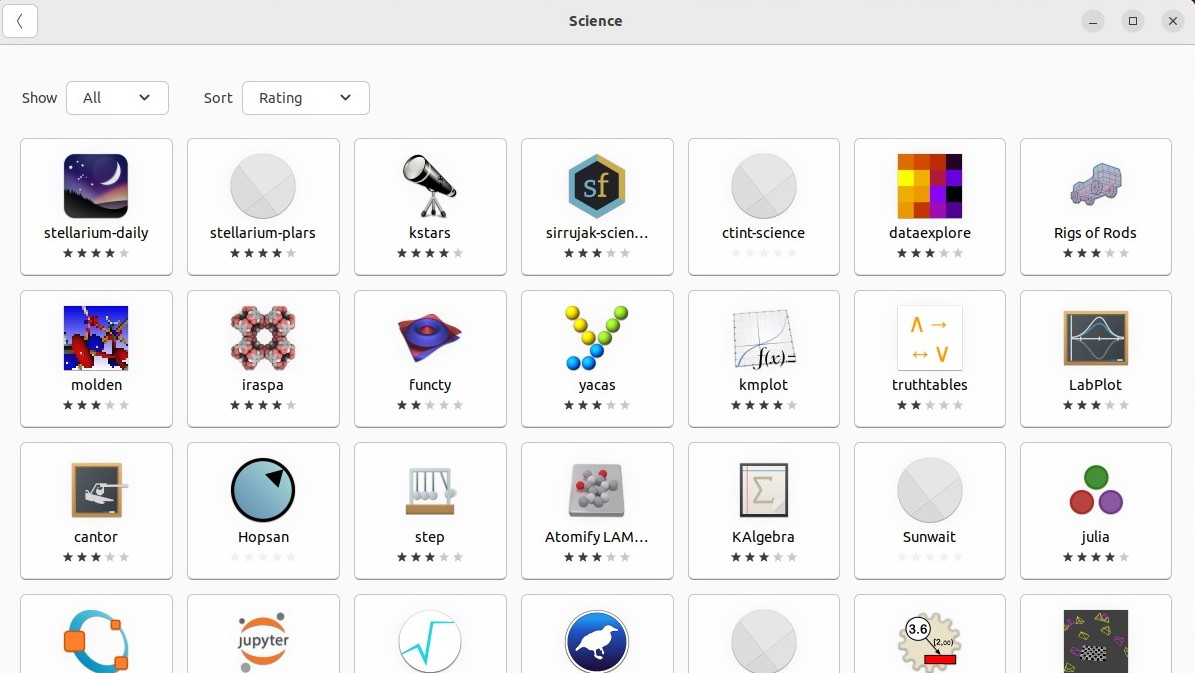Click the KAlgebra name label
The width and height of the screenshot is (1195, 673).
click(x=763, y=537)
